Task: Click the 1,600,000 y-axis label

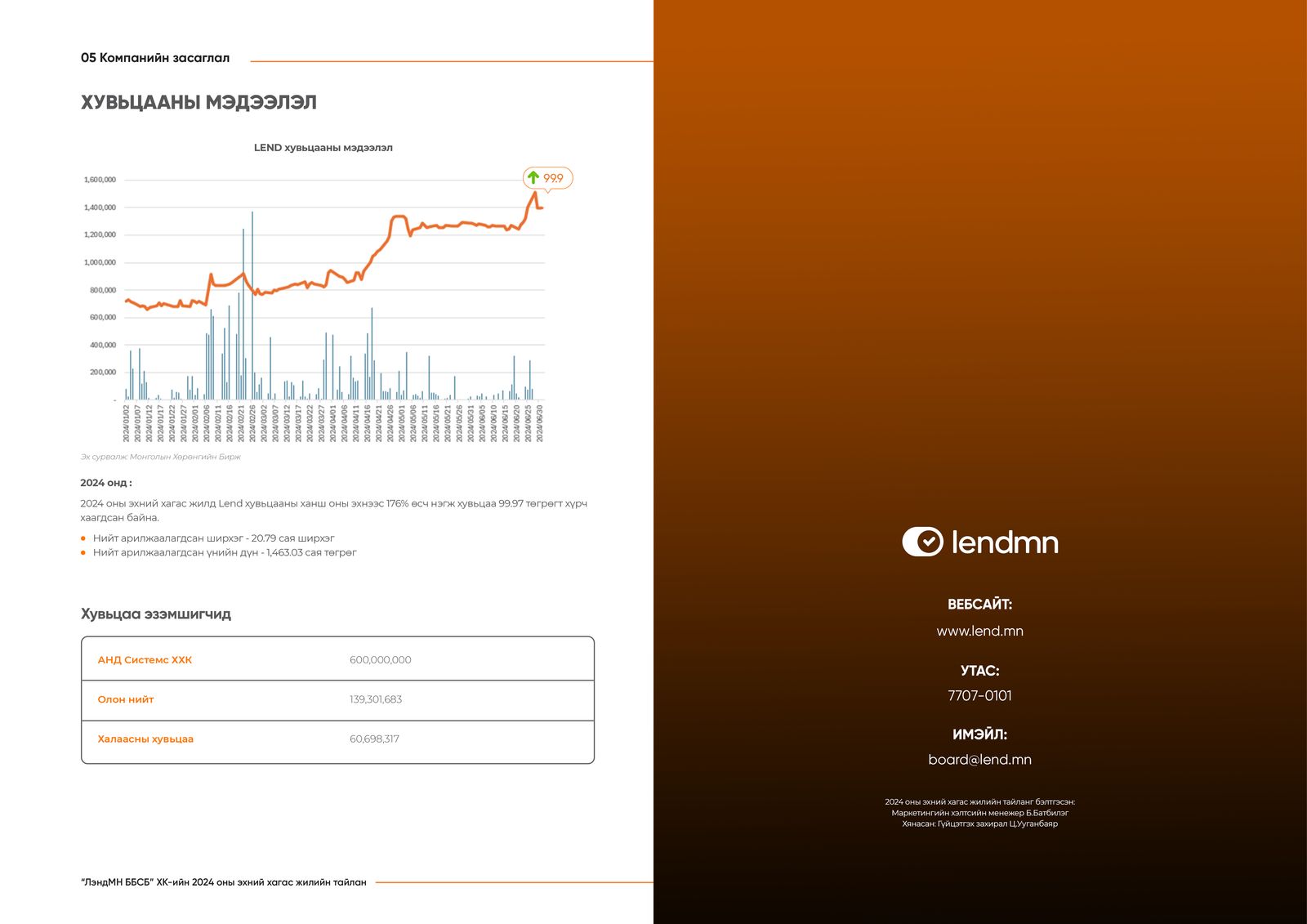Action: point(100,180)
